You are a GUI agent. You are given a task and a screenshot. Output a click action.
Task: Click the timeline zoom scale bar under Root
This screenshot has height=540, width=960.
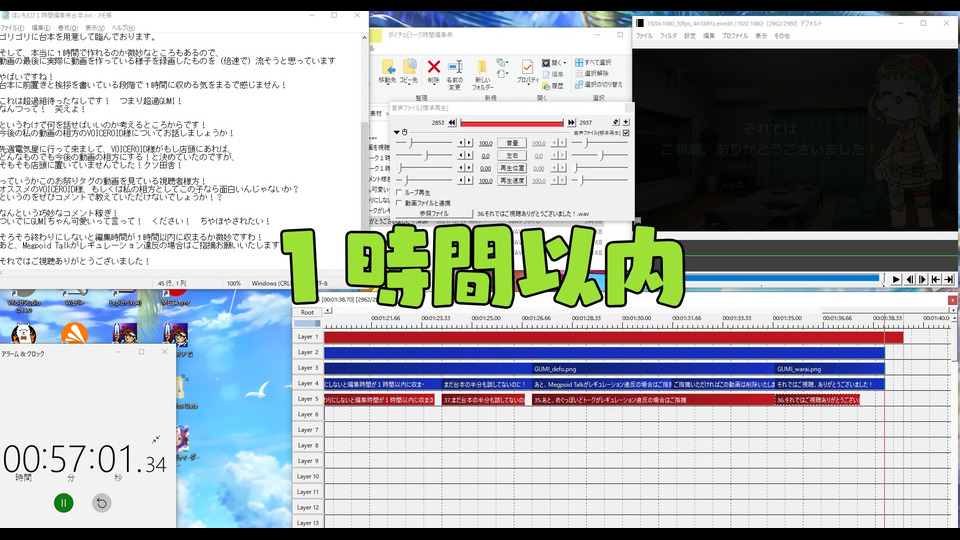[307, 323]
